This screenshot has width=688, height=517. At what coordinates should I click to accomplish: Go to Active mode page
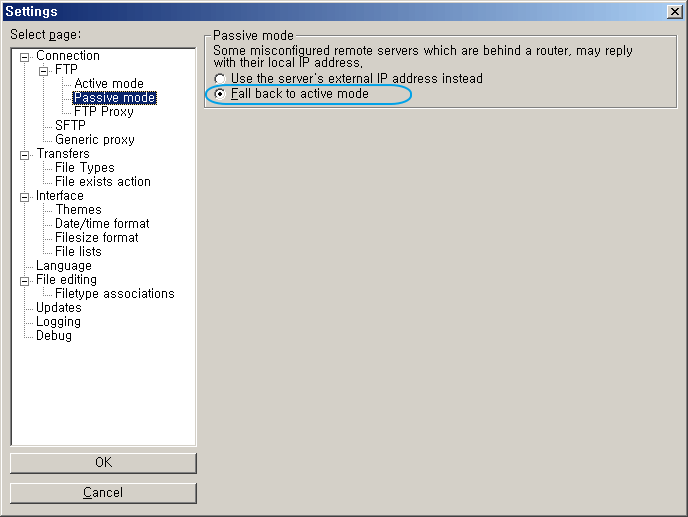pos(109,83)
